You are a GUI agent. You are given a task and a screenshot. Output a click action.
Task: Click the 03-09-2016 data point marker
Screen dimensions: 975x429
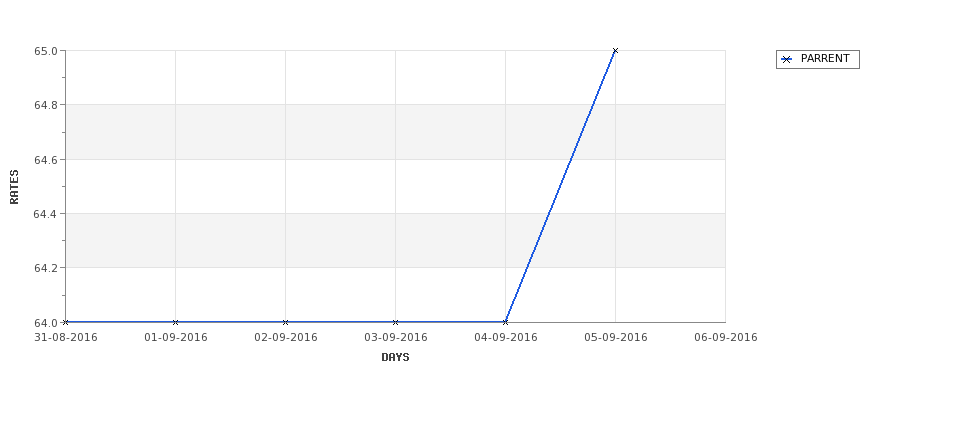[x=395, y=322]
